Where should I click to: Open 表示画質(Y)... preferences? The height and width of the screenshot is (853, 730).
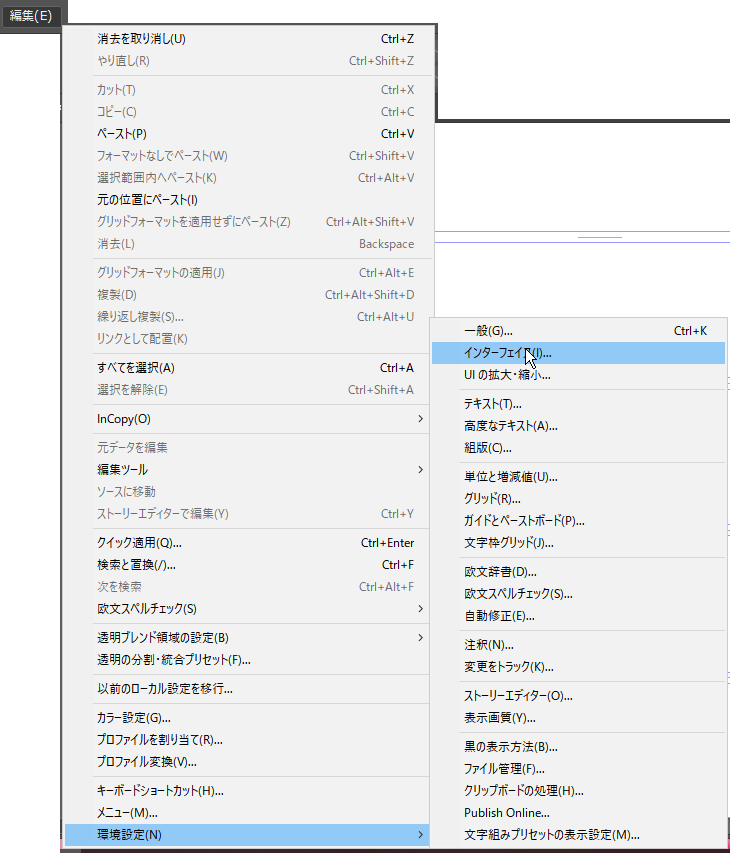tap(579, 718)
